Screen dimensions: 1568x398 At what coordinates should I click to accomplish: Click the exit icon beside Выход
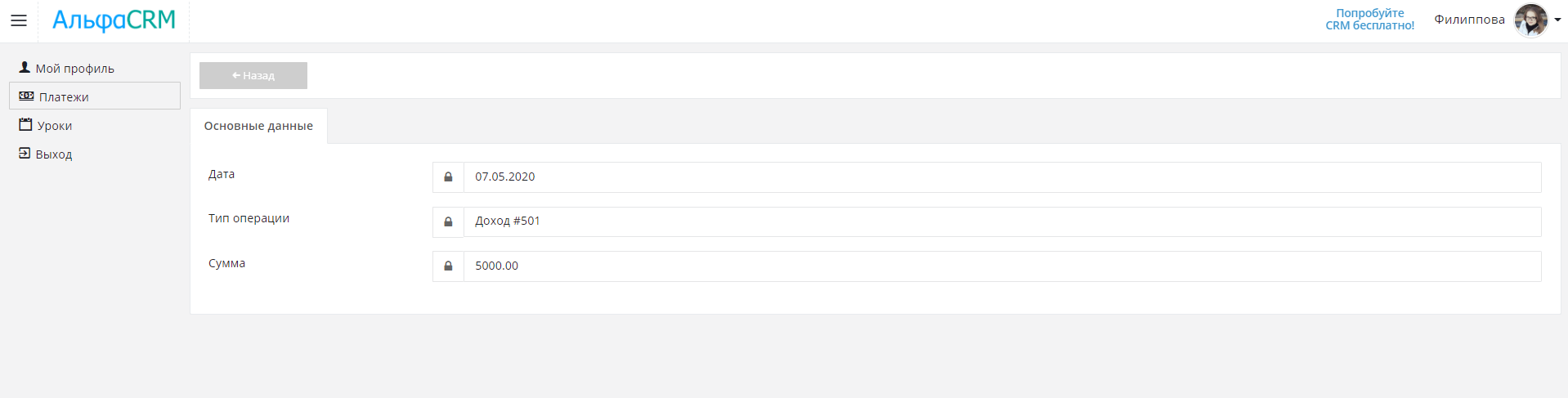25,153
